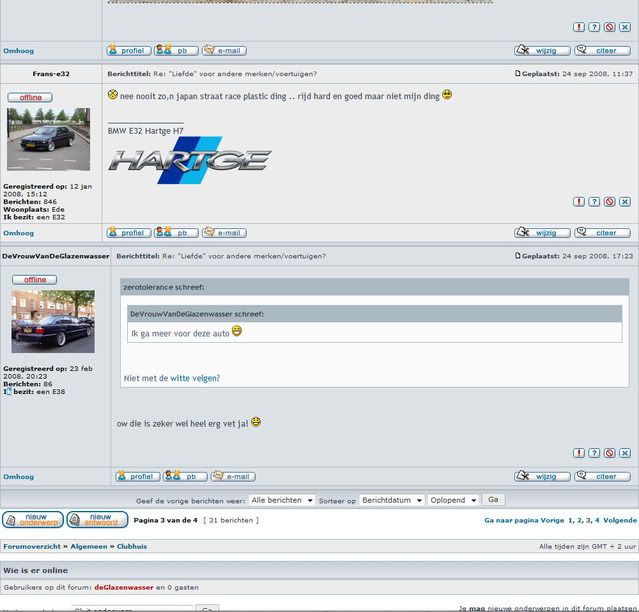
Task: Click the 'nieuw antwoord' button
Action: (97, 520)
